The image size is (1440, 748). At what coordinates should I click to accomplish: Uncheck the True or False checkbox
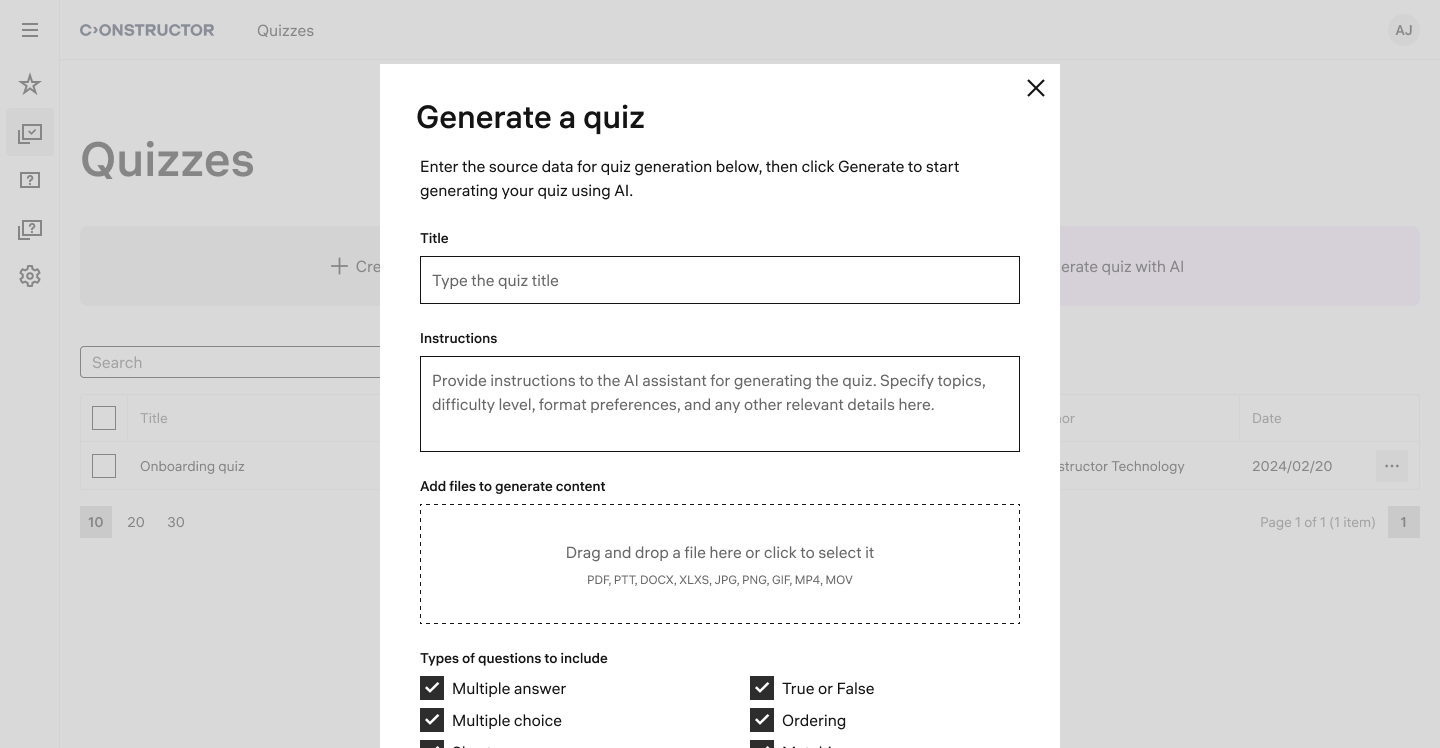point(762,688)
